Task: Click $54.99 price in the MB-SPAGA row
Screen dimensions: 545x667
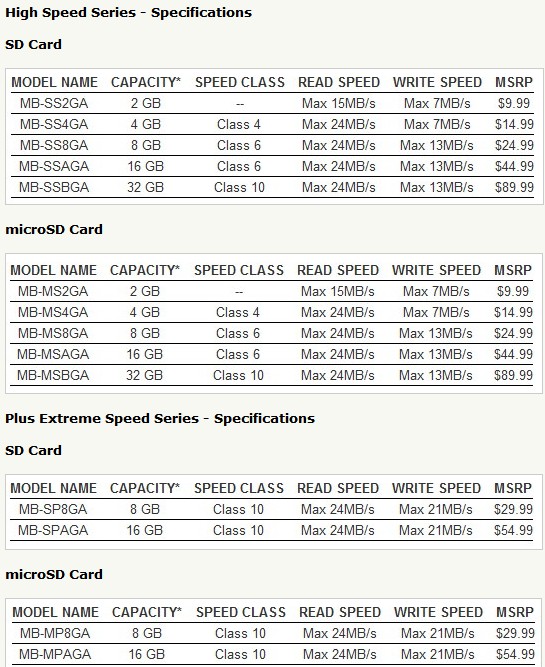Action: point(513,530)
